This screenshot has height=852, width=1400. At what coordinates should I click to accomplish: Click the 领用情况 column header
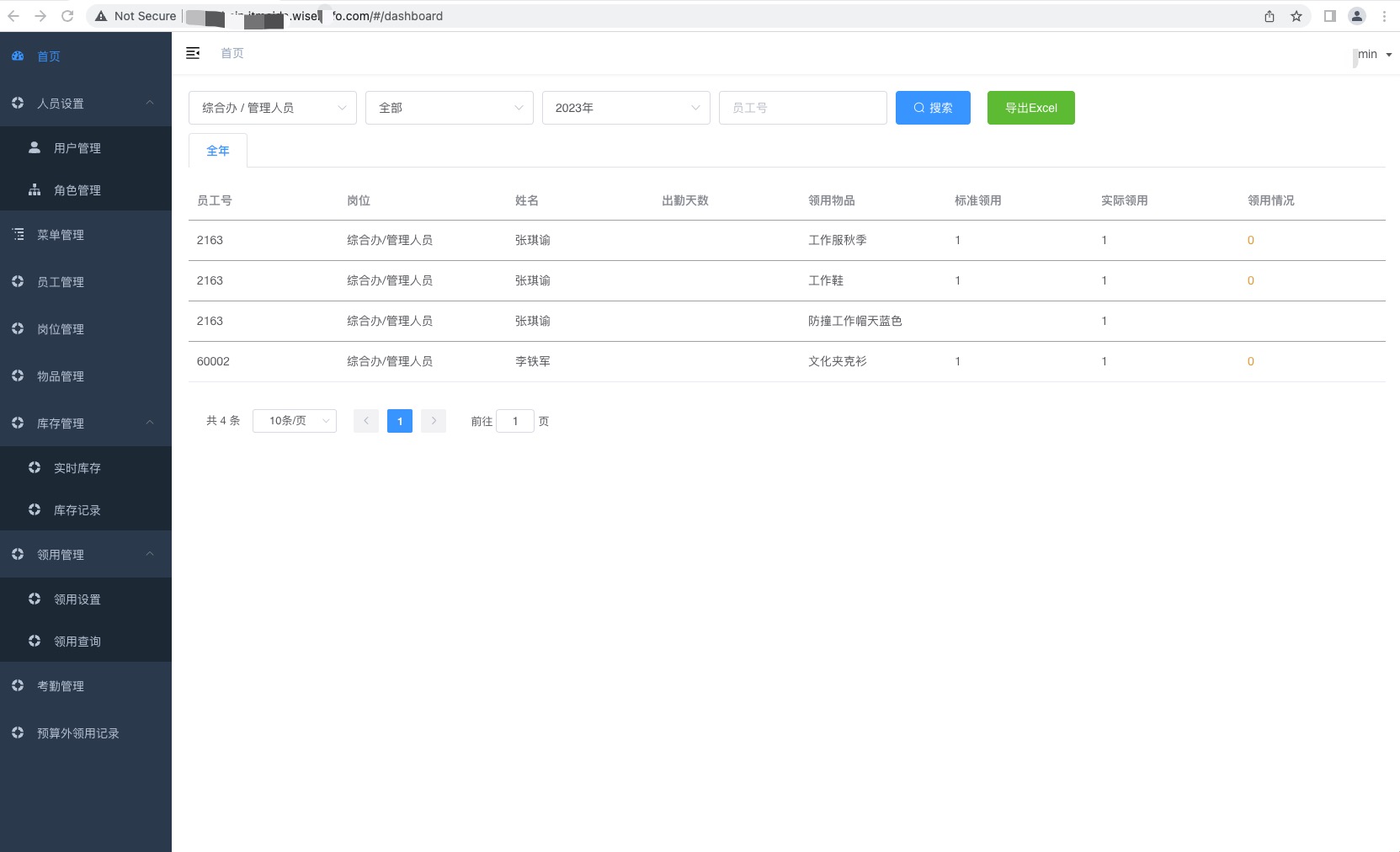[x=1271, y=200]
